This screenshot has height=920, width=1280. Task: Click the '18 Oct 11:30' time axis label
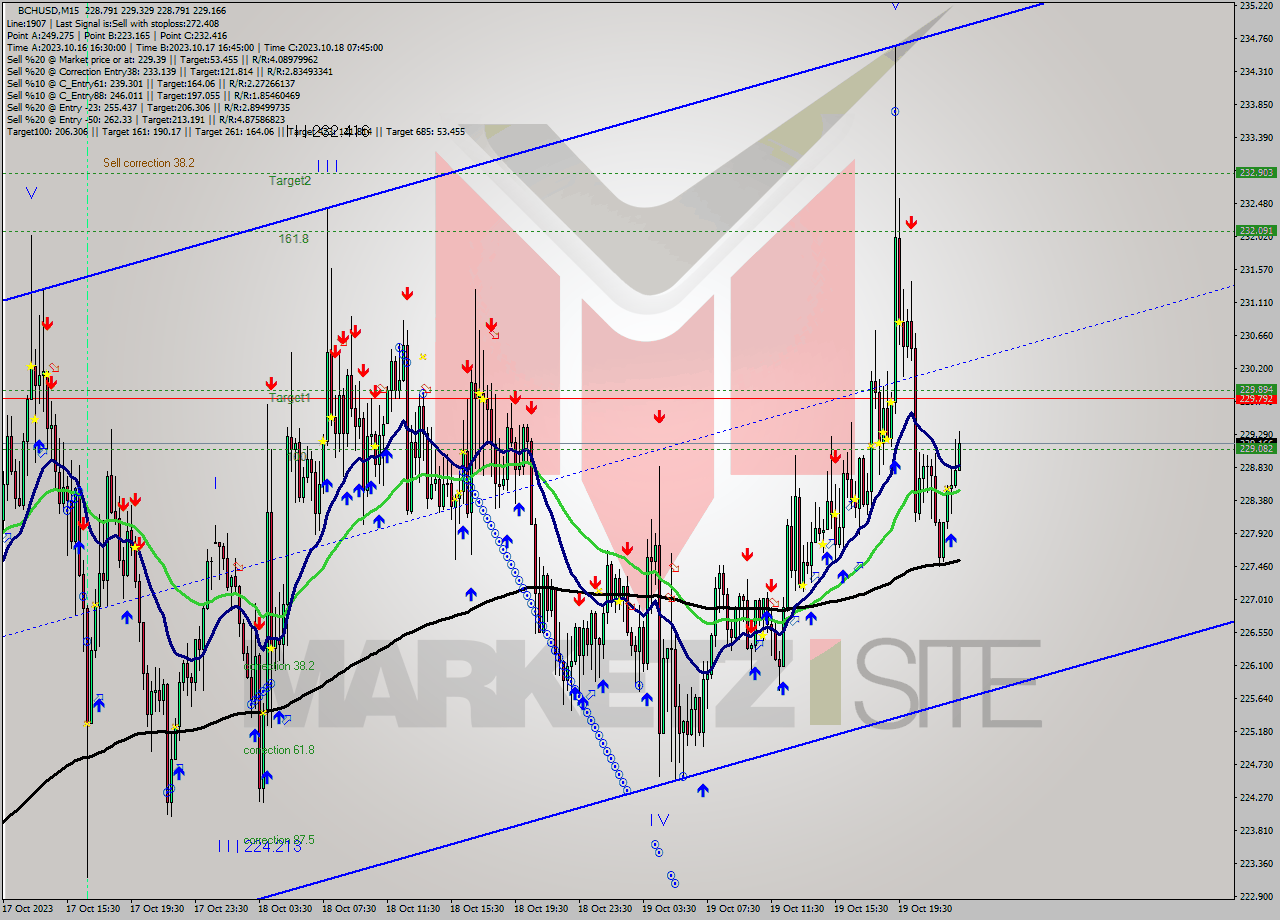point(413,909)
